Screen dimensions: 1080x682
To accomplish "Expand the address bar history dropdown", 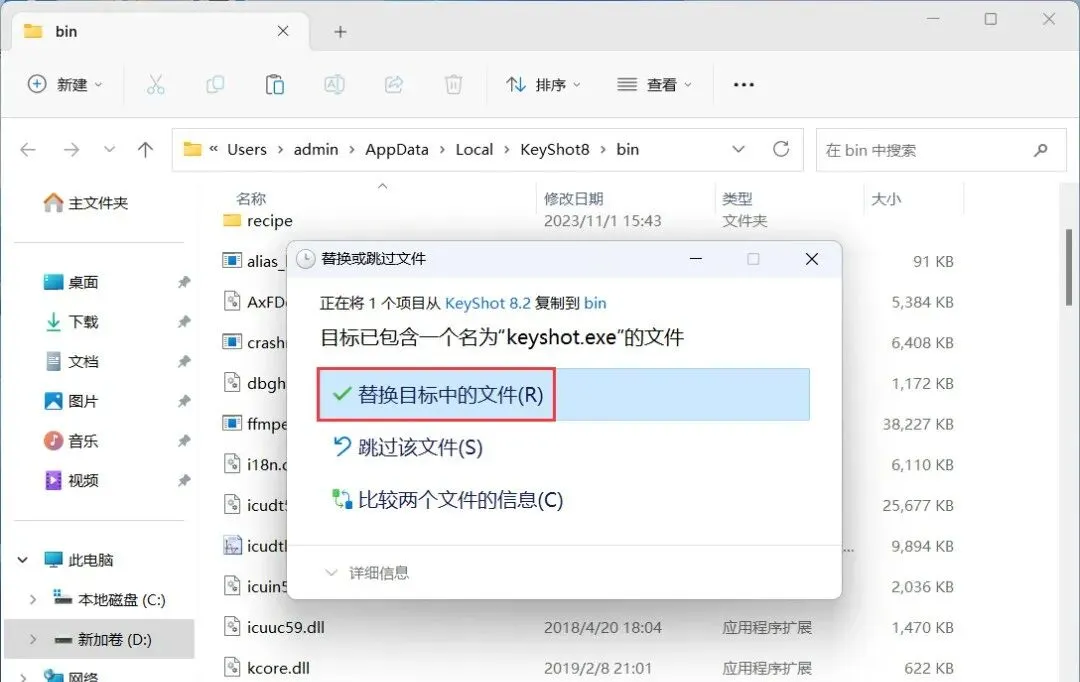I will point(738,149).
